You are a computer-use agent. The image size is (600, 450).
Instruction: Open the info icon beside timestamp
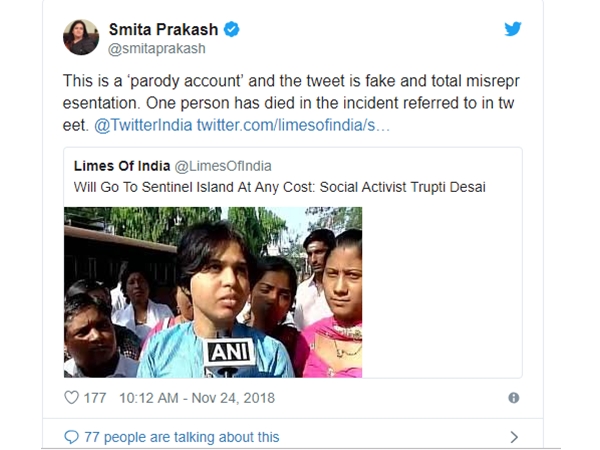(x=514, y=398)
